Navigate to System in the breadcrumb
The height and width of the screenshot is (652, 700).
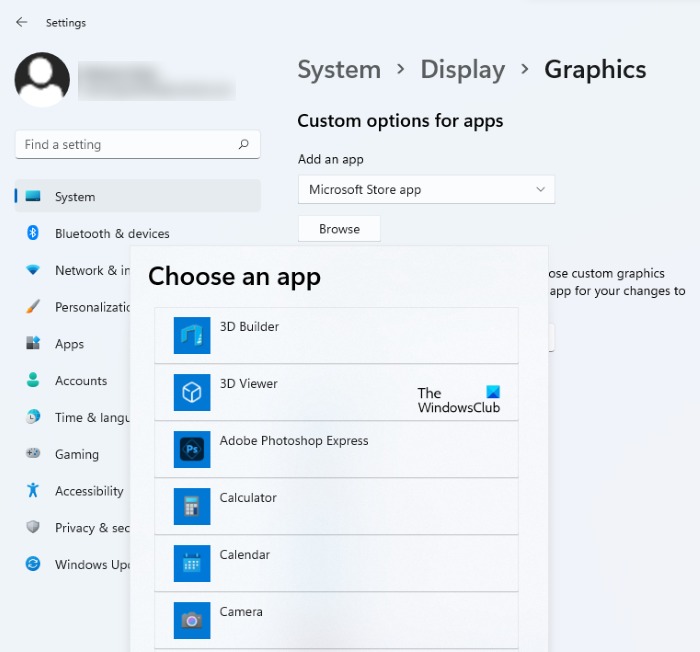339,69
